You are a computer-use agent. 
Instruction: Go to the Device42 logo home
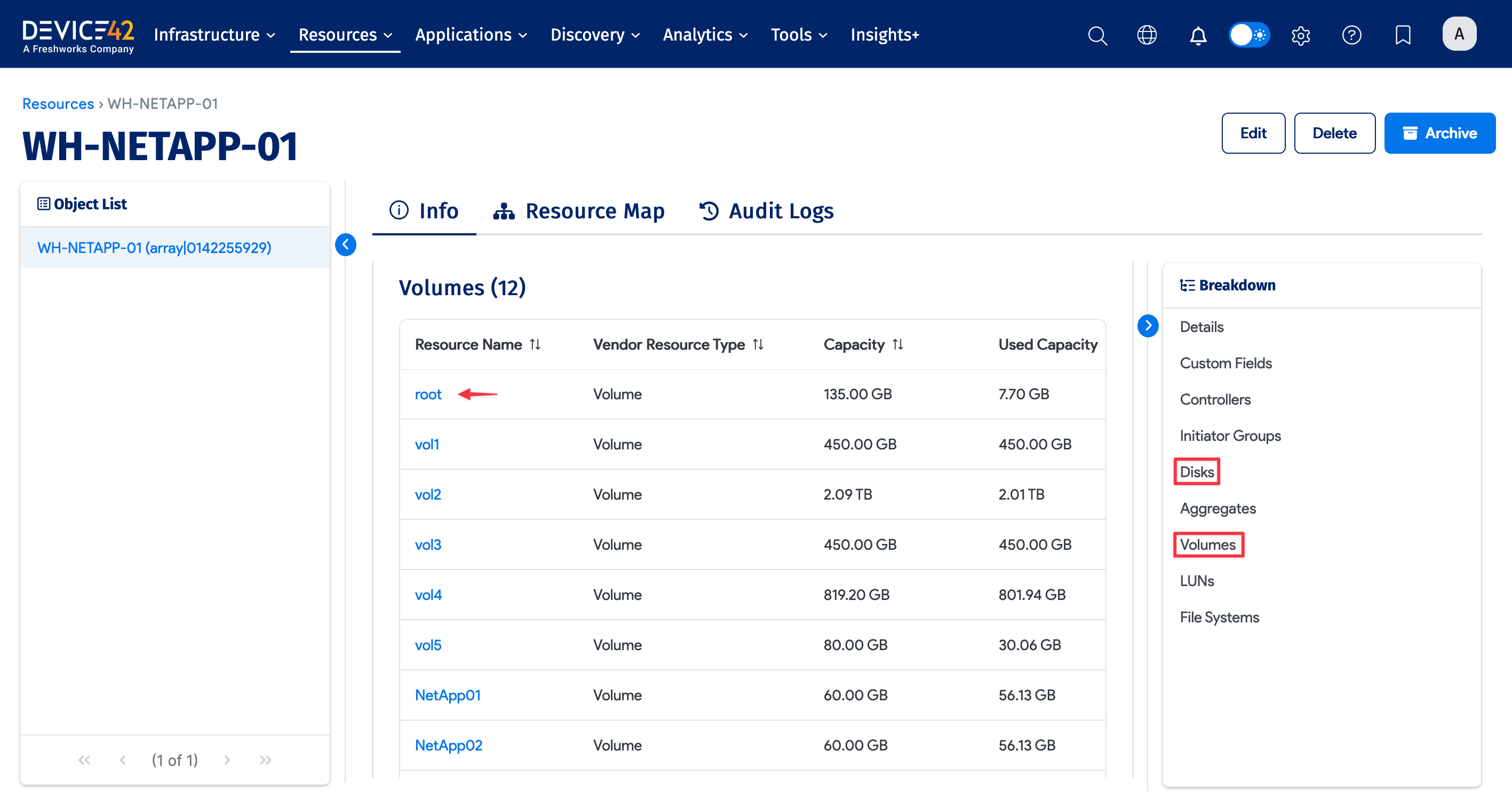(78, 35)
